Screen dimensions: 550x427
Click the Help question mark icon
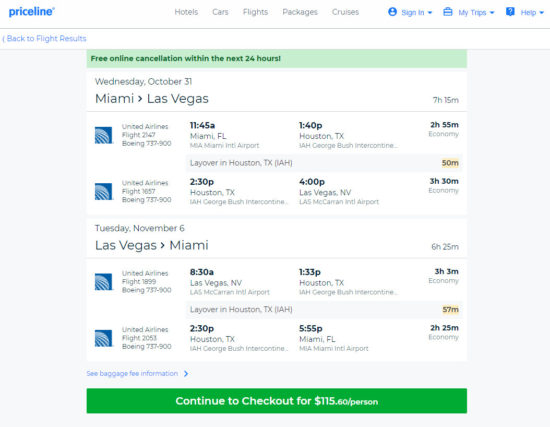(510, 12)
